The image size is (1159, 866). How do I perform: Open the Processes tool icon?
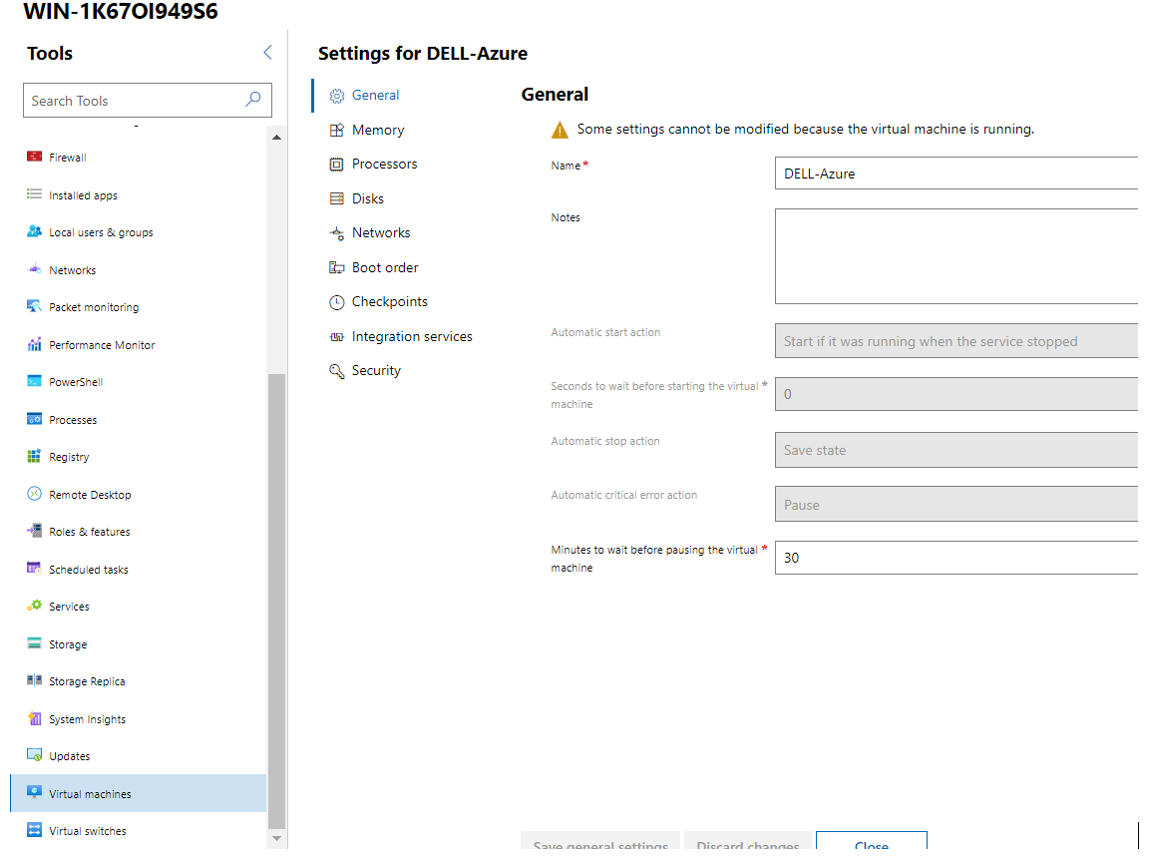coord(34,419)
